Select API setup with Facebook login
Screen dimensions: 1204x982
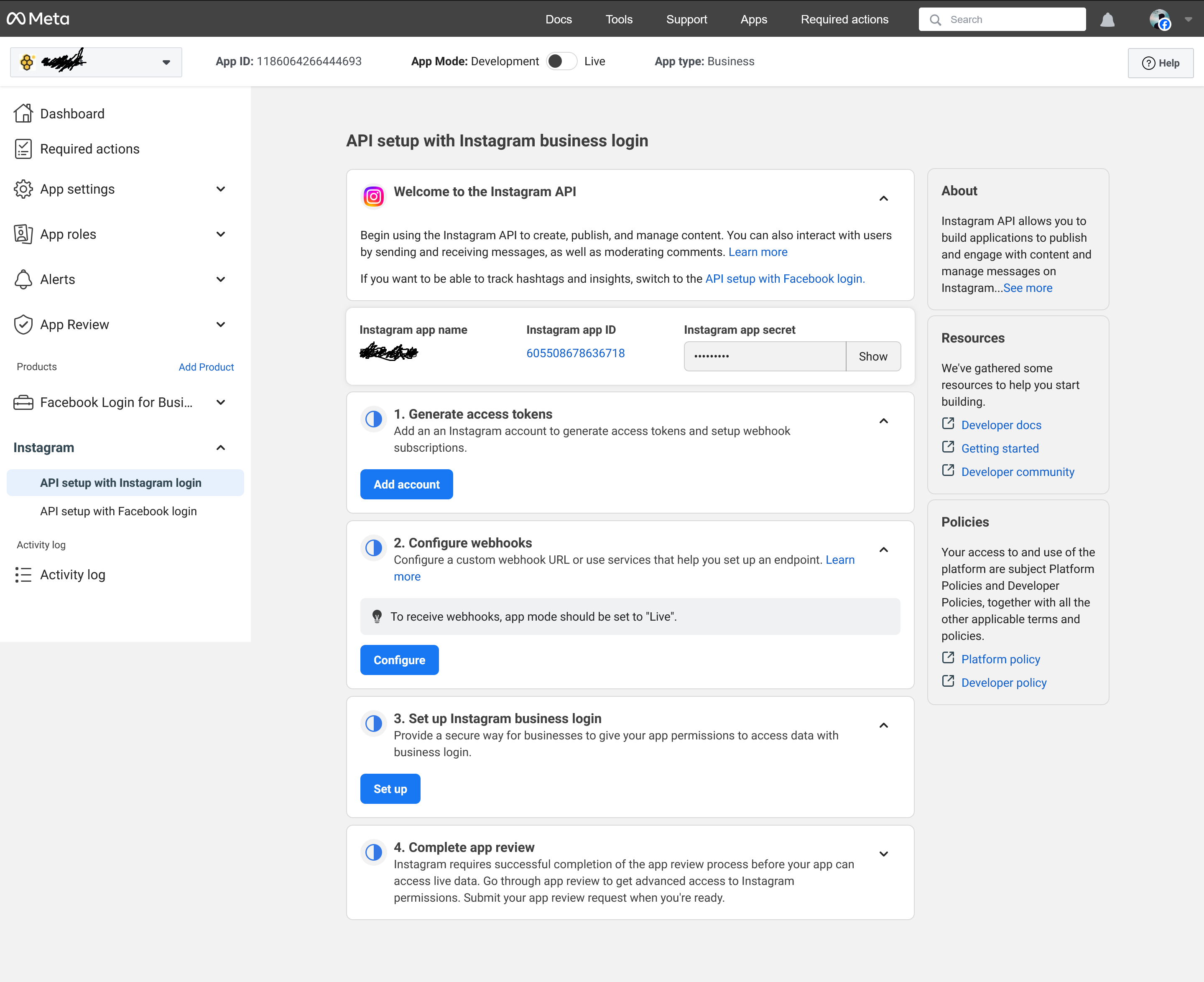tap(118, 511)
